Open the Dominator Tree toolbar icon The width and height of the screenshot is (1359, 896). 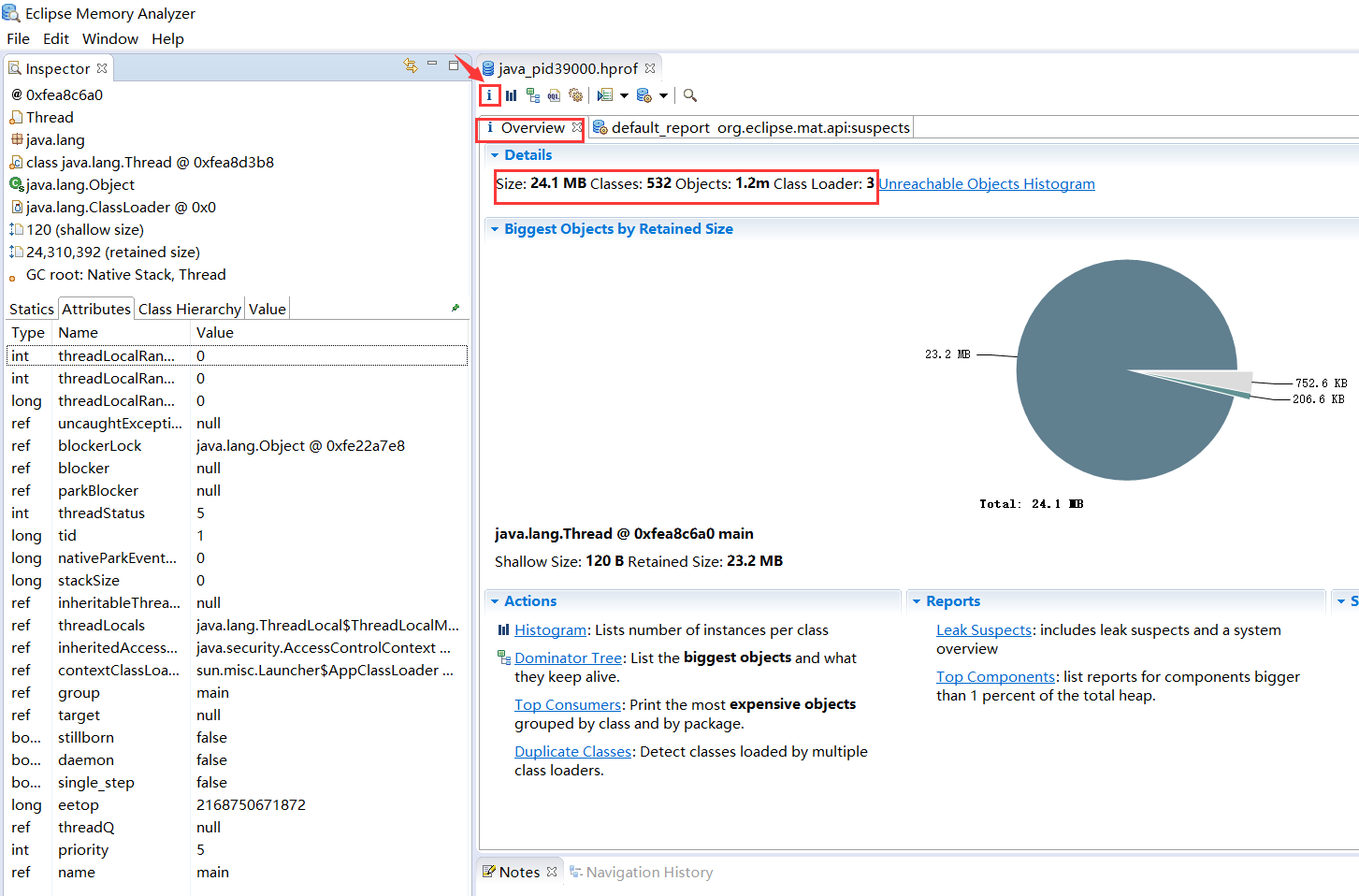tap(533, 95)
